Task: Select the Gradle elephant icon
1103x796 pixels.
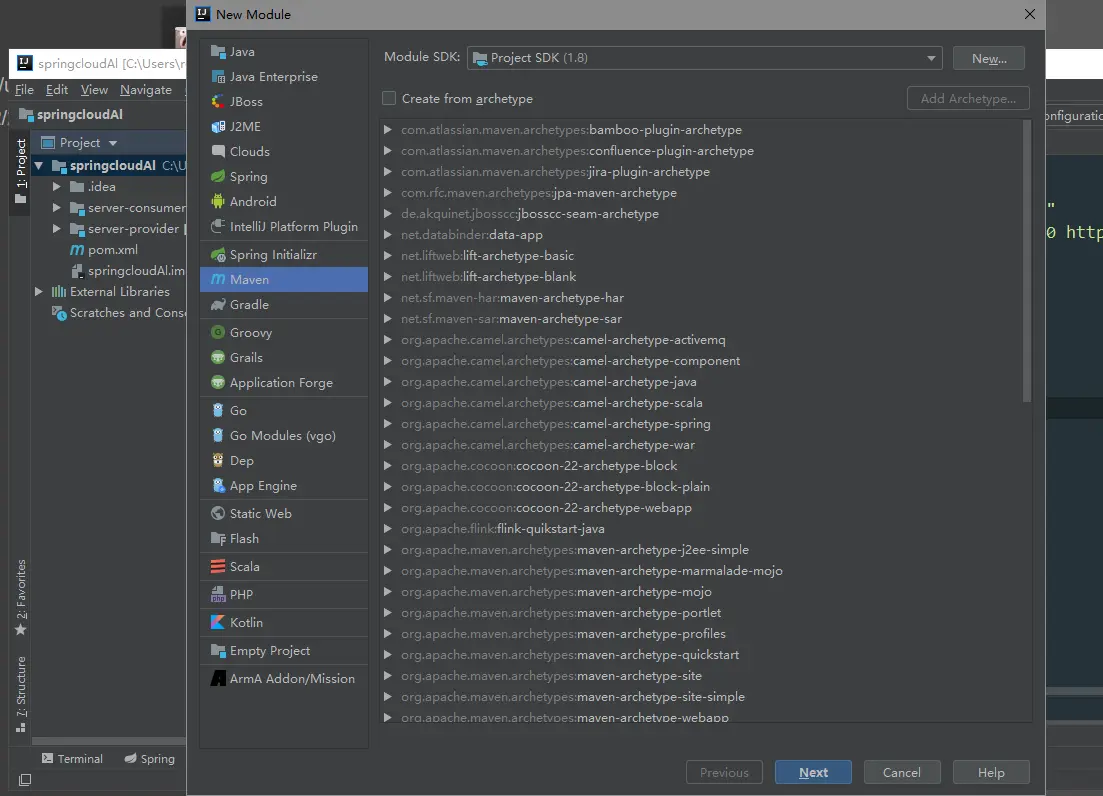Action: tap(218, 304)
